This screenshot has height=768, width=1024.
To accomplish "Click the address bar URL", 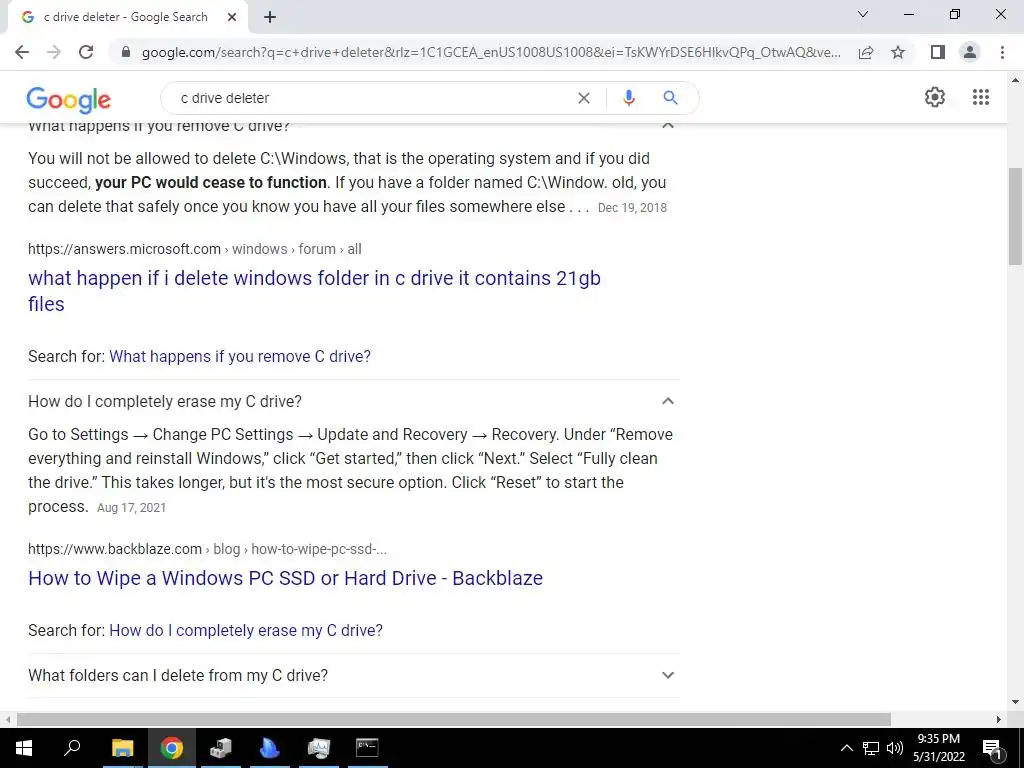I will pyautogui.click(x=491, y=52).
